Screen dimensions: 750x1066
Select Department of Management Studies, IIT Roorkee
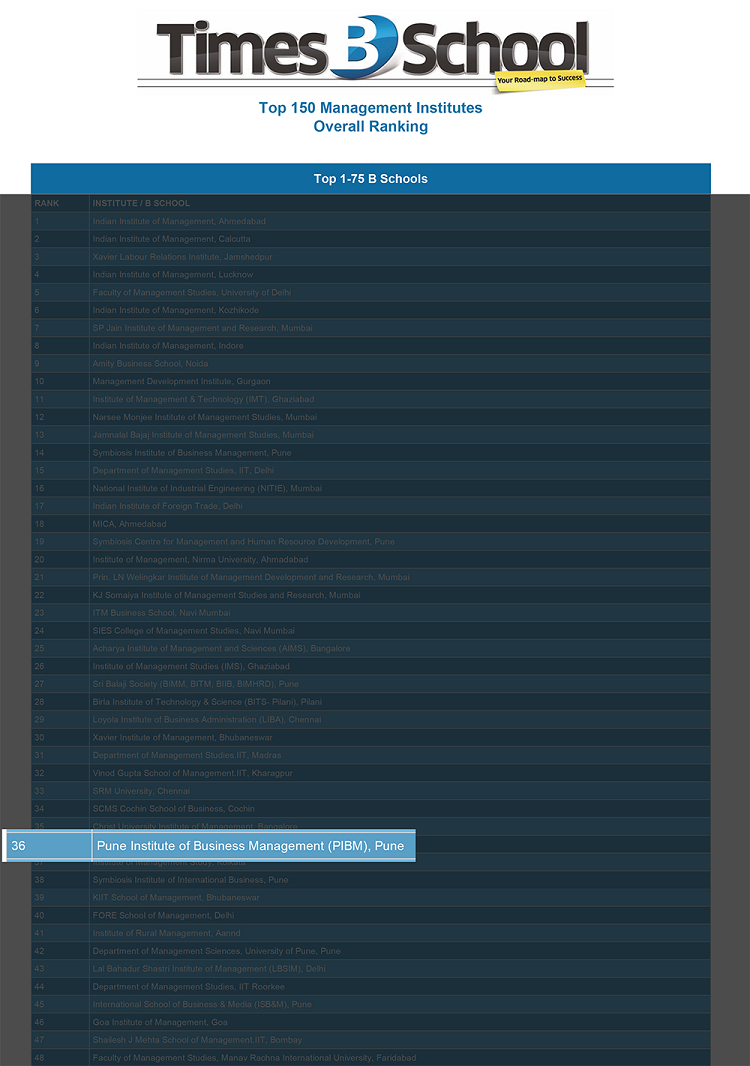point(188,986)
